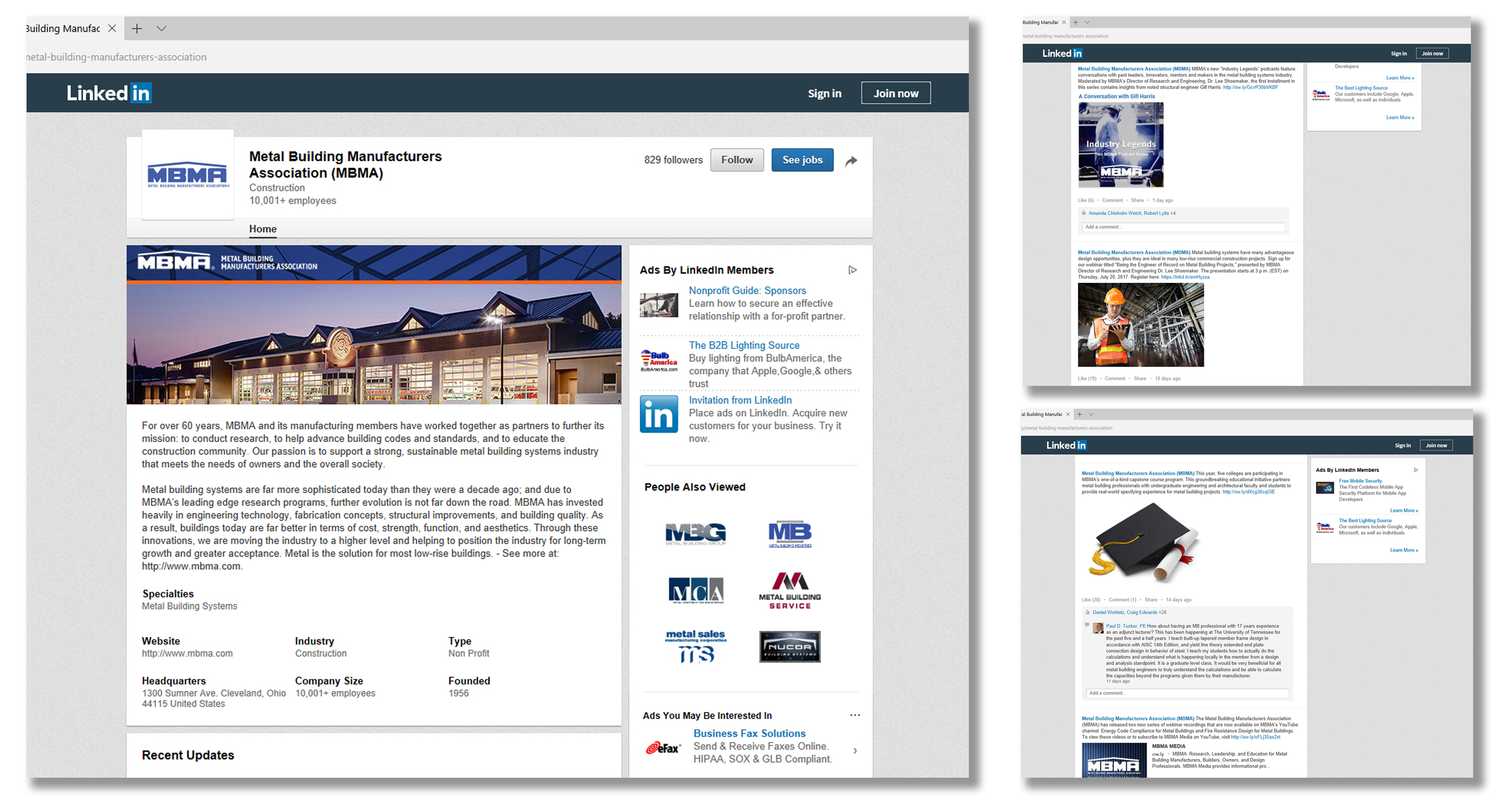
Task: Open Paul D. Tucker, PE profile link
Action: (1126, 625)
